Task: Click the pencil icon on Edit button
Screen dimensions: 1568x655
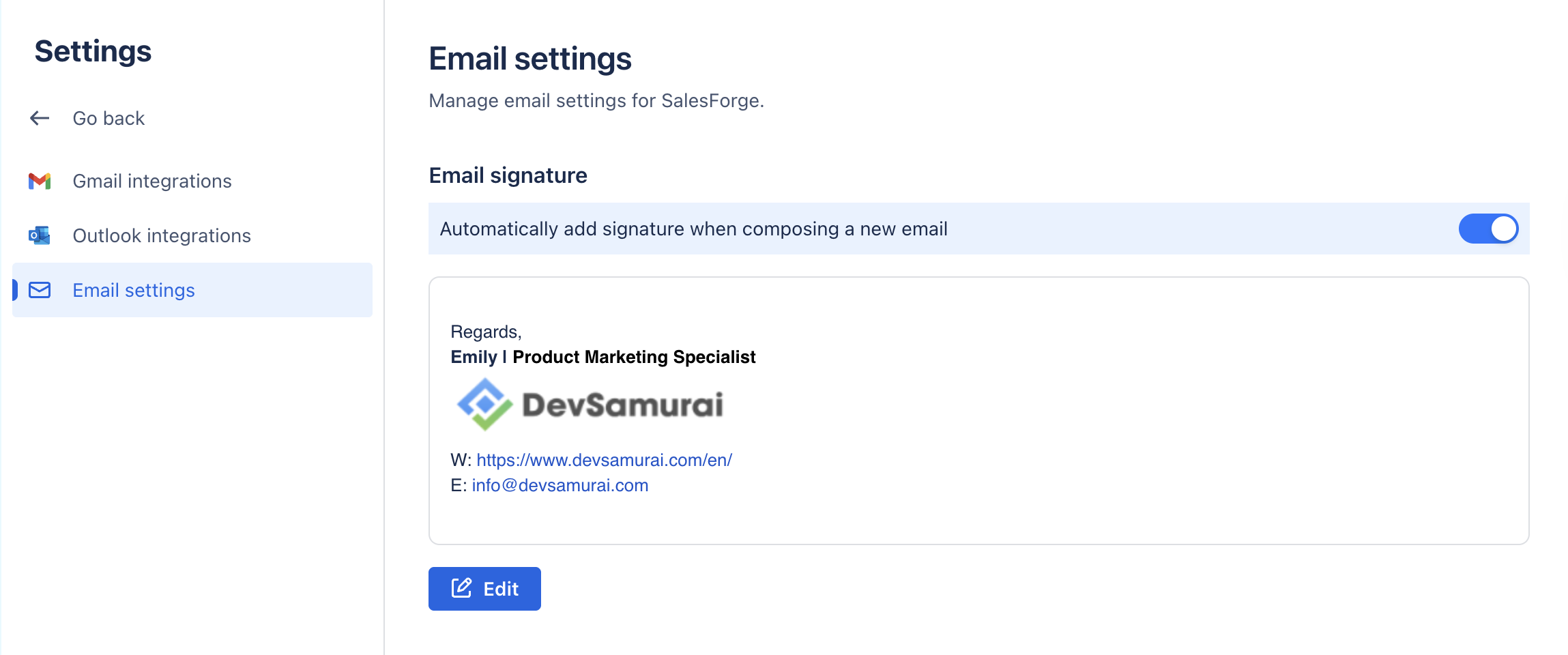Action: pos(462,588)
